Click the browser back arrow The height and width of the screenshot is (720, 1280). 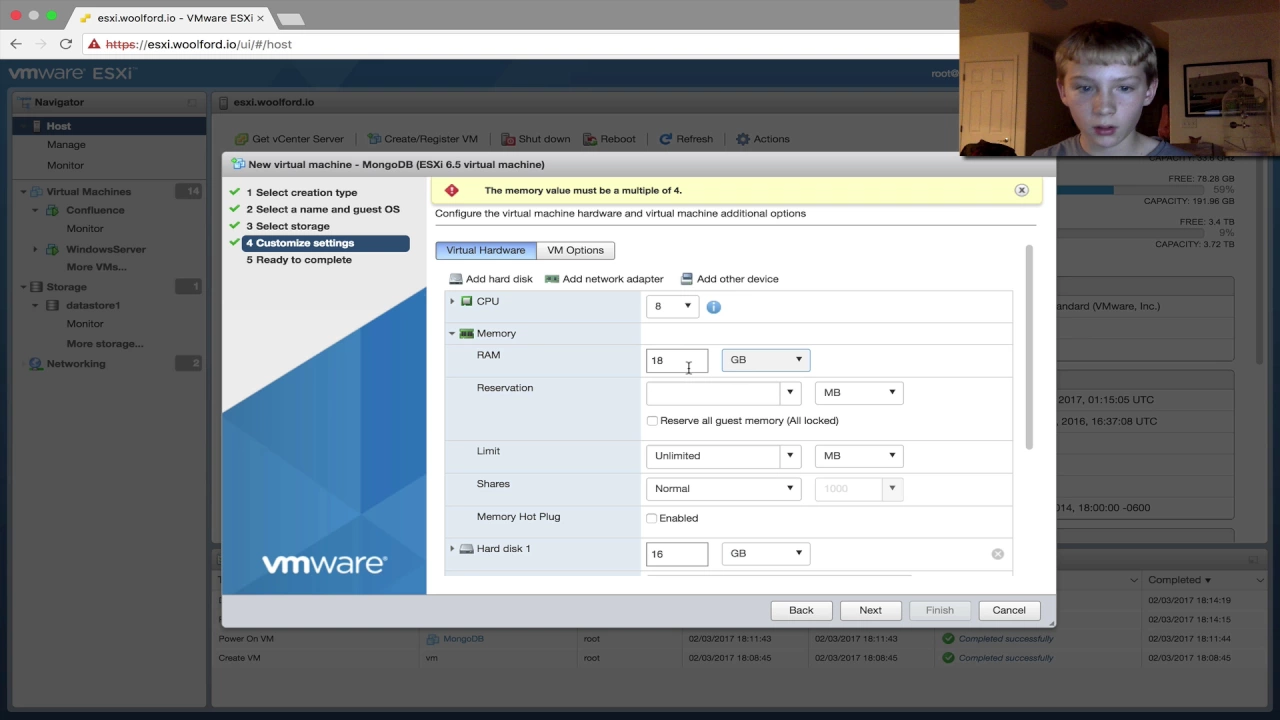click(x=16, y=44)
